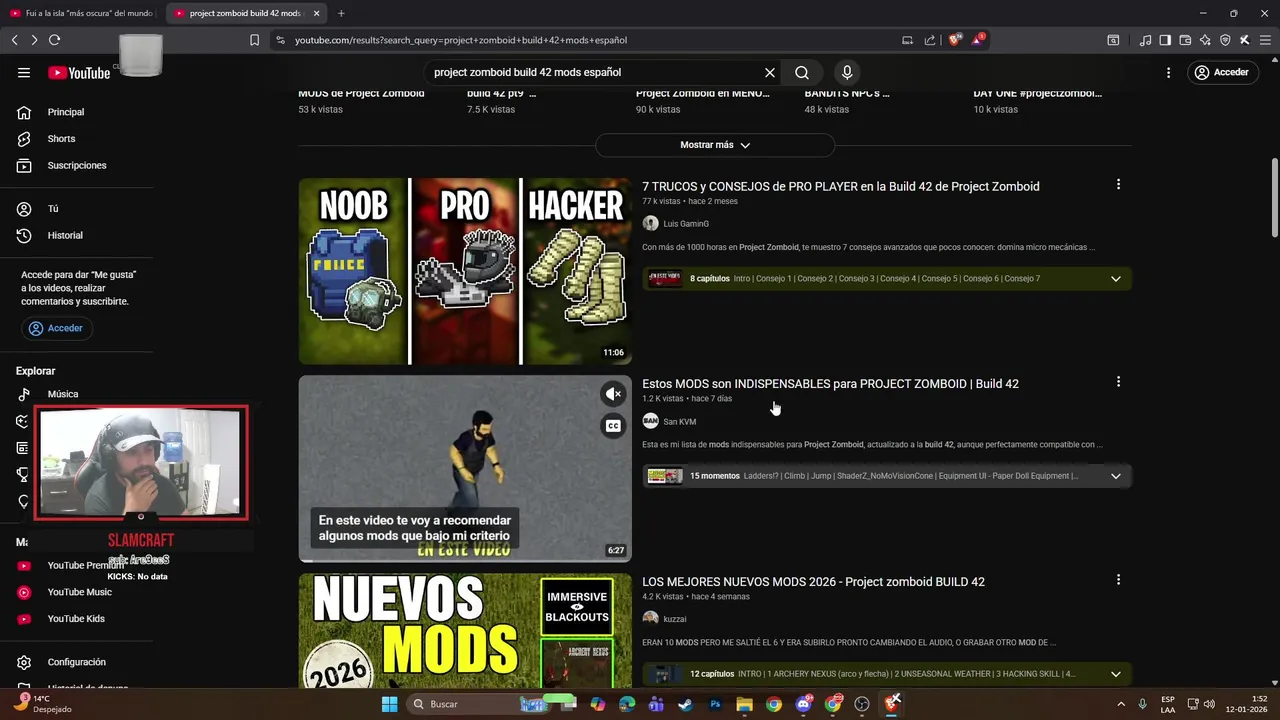Image resolution: width=1280 pixels, height=720 pixels.
Task: Open the San KVM channel name
Action: (679, 422)
